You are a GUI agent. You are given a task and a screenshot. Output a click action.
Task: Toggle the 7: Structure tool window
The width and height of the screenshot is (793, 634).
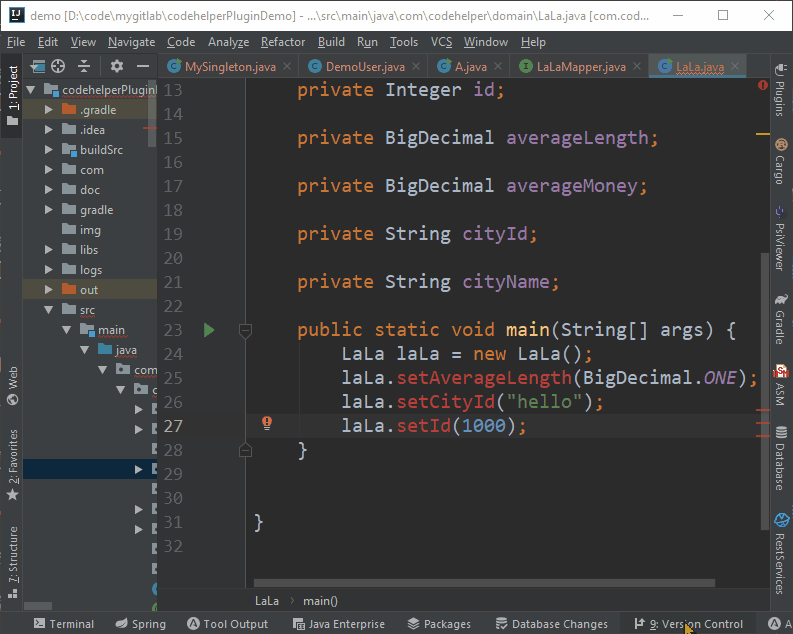pos(12,562)
